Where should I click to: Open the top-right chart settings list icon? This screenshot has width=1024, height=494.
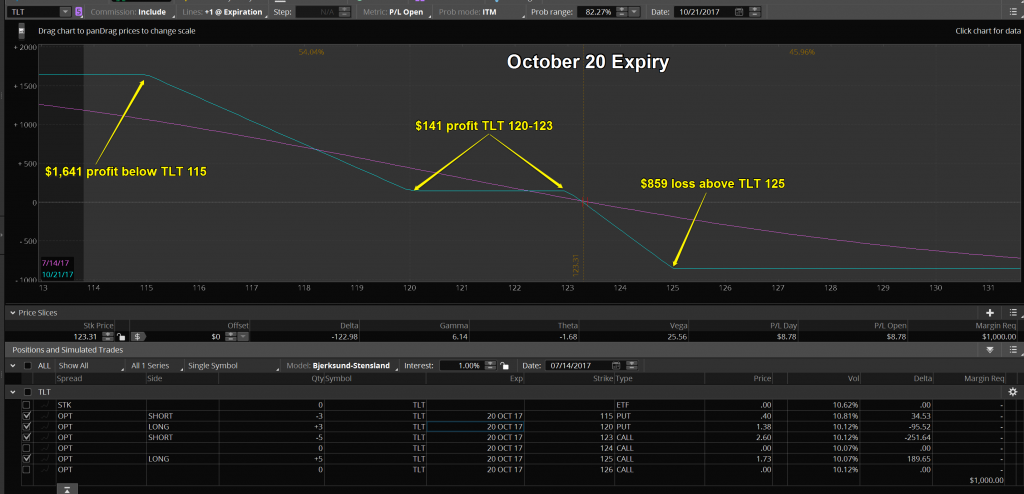(1012, 11)
